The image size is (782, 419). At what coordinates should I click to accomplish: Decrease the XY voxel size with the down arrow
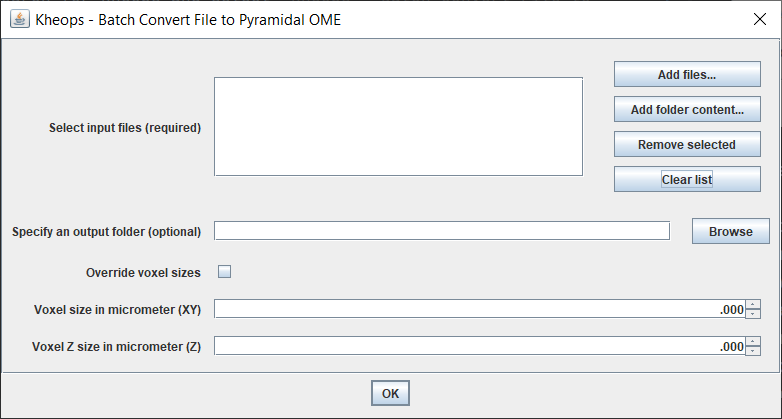pyautogui.click(x=753, y=314)
